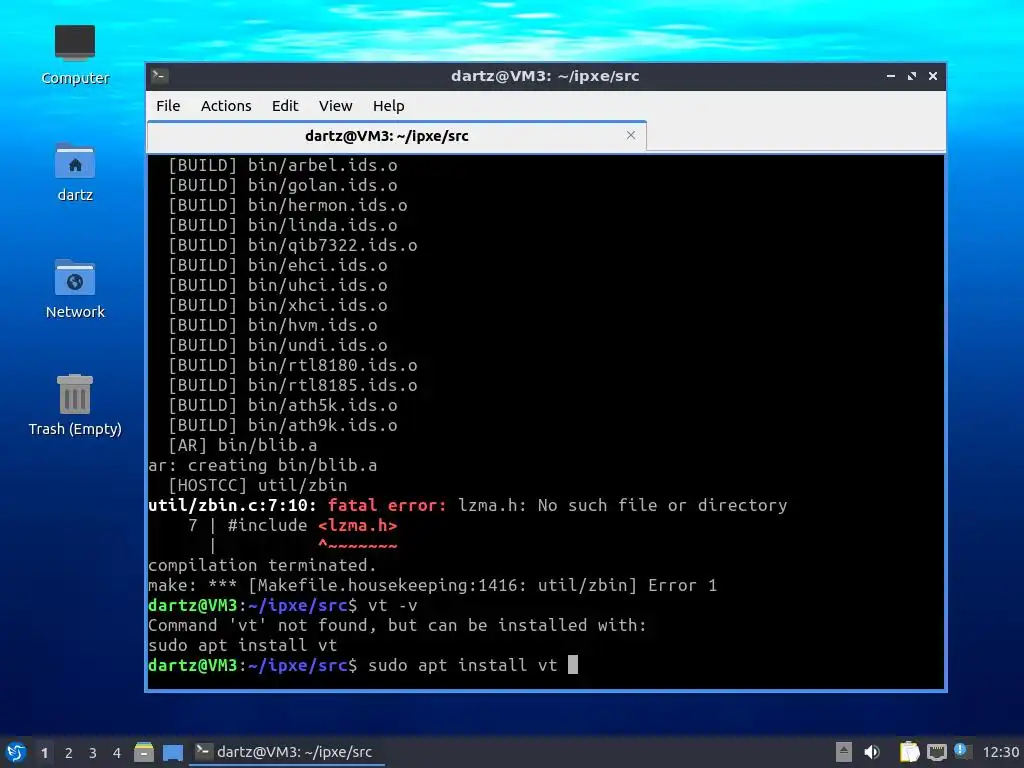Close the terminal tab with its X
This screenshot has height=768, width=1024.
click(631, 135)
